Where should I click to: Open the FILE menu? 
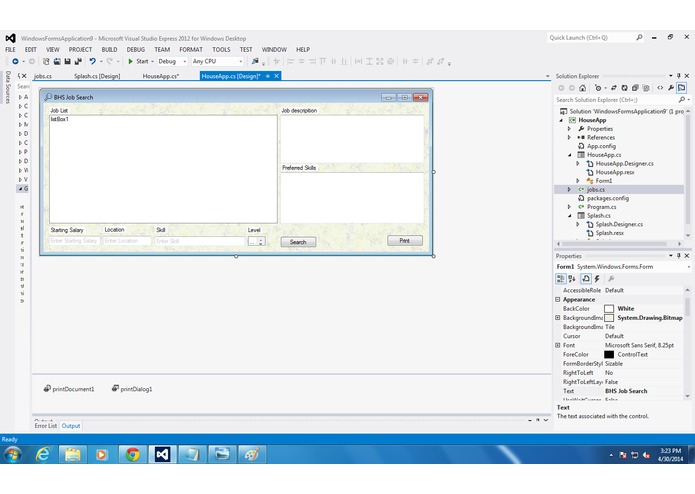point(10,50)
